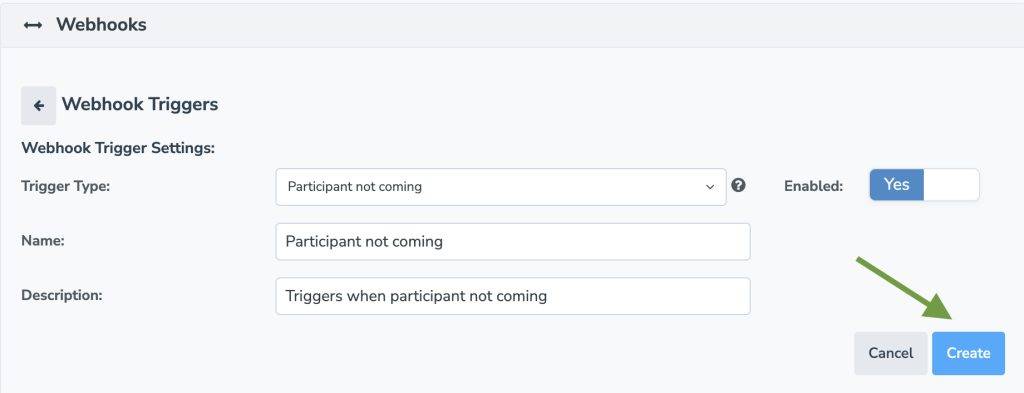Click the green arrow annotation
1024x393 pixels.
point(905,288)
